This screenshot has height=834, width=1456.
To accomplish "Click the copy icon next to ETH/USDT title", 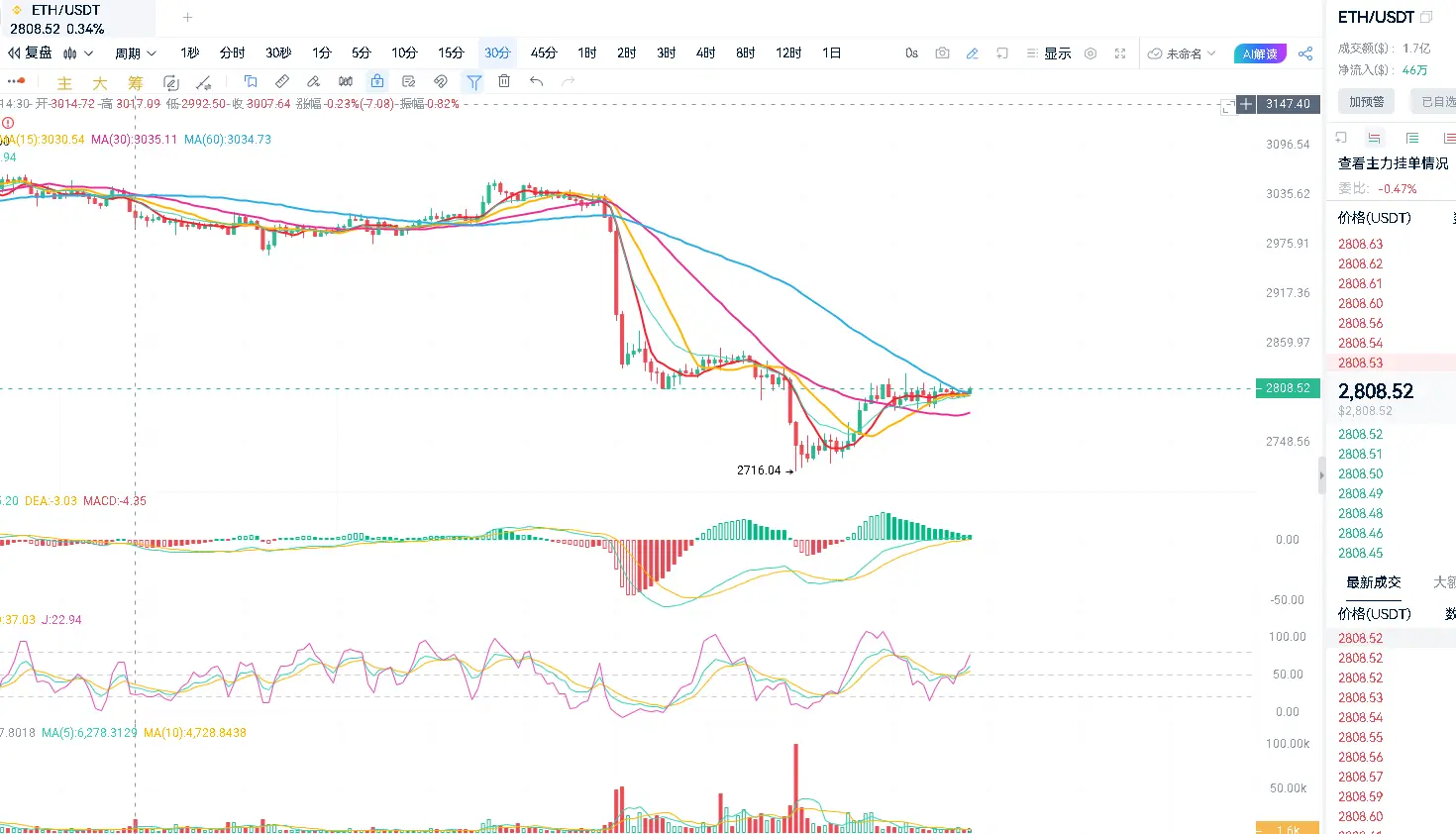I will (1426, 17).
